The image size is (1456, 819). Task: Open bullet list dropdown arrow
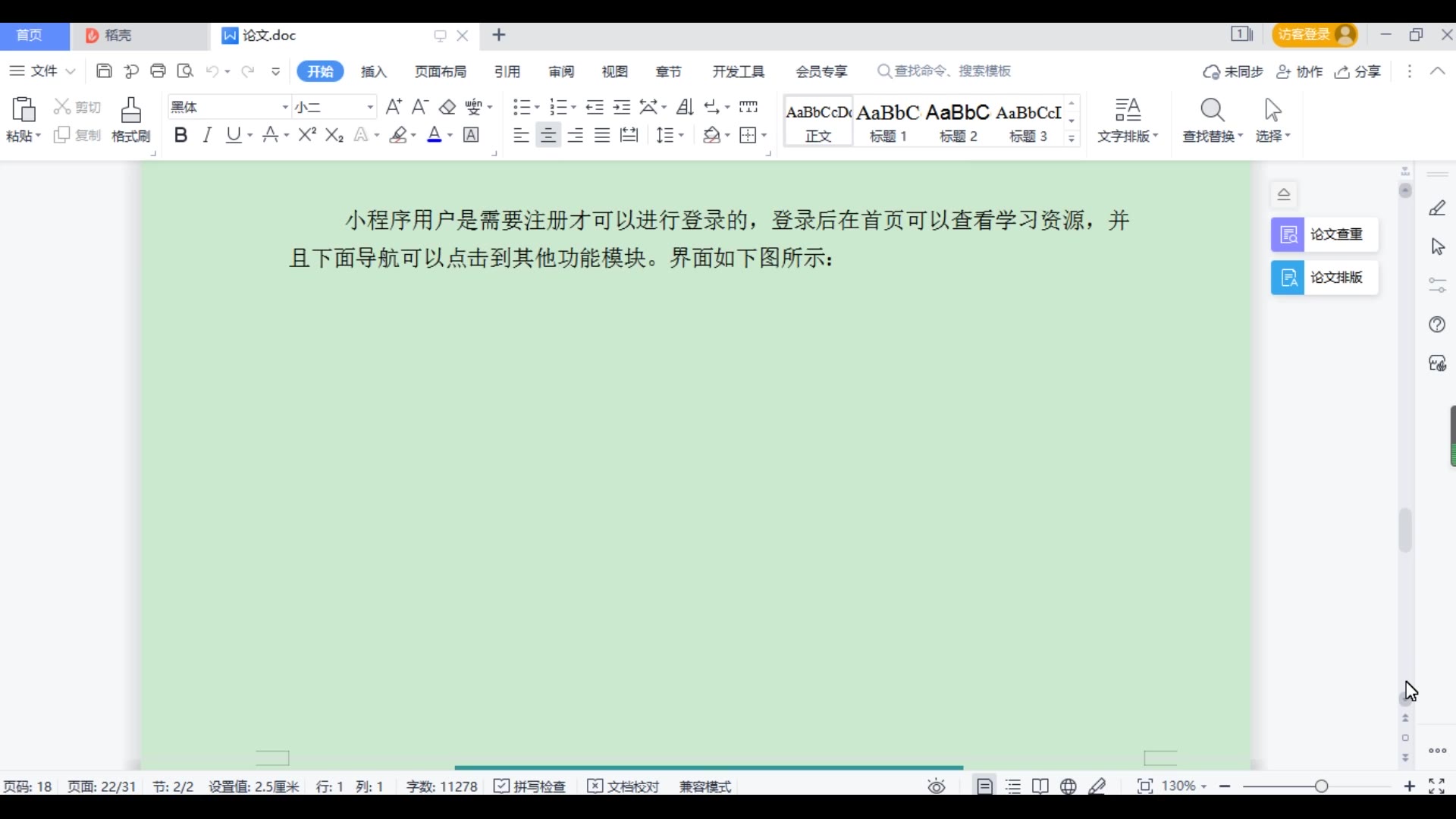pyautogui.click(x=536, y=107)
